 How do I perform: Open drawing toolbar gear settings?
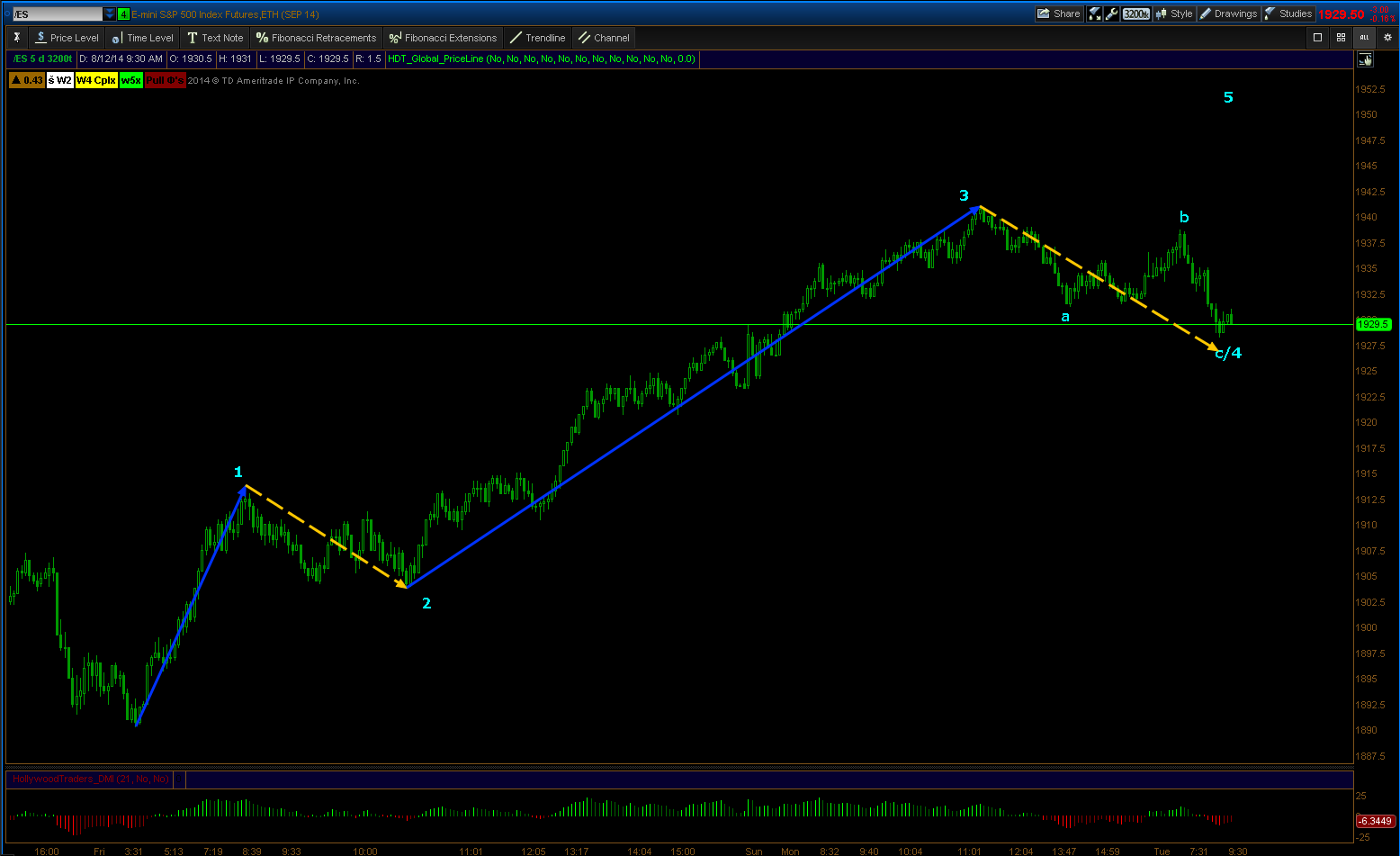pyautogui.click(x=1387, y=37)
